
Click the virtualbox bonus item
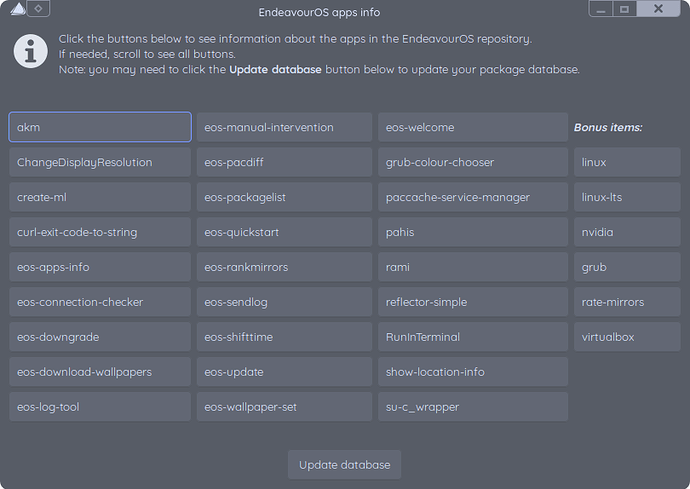pyautogui.click(x=627, y=337)
